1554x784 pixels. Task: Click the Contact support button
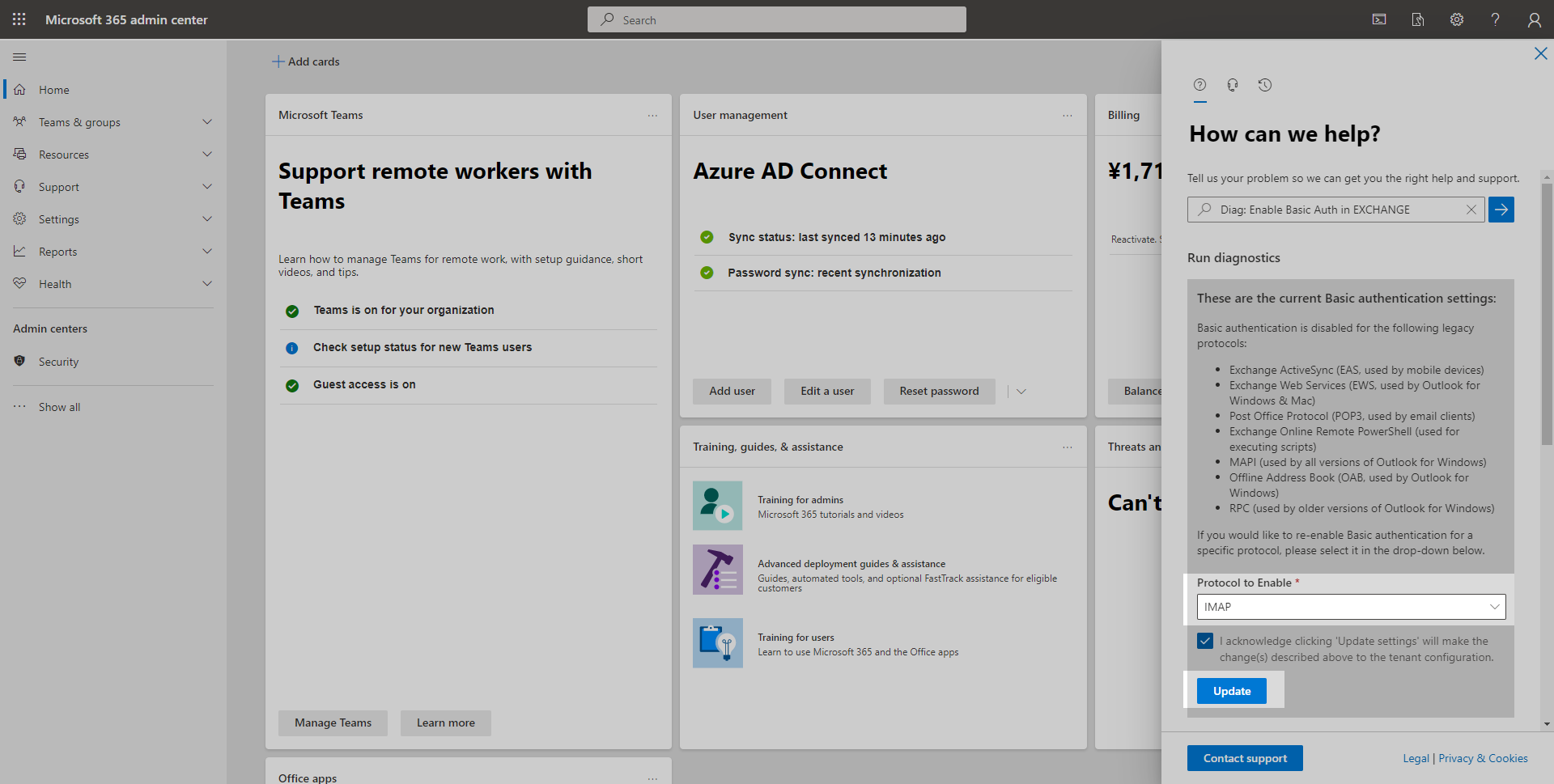(x=1245, y=758)
